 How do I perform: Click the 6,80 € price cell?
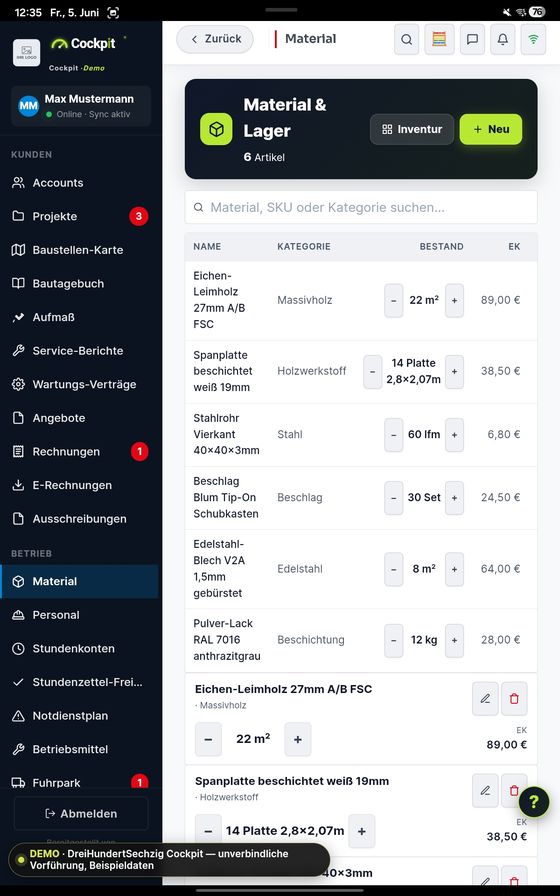click(x=503, y=435)
